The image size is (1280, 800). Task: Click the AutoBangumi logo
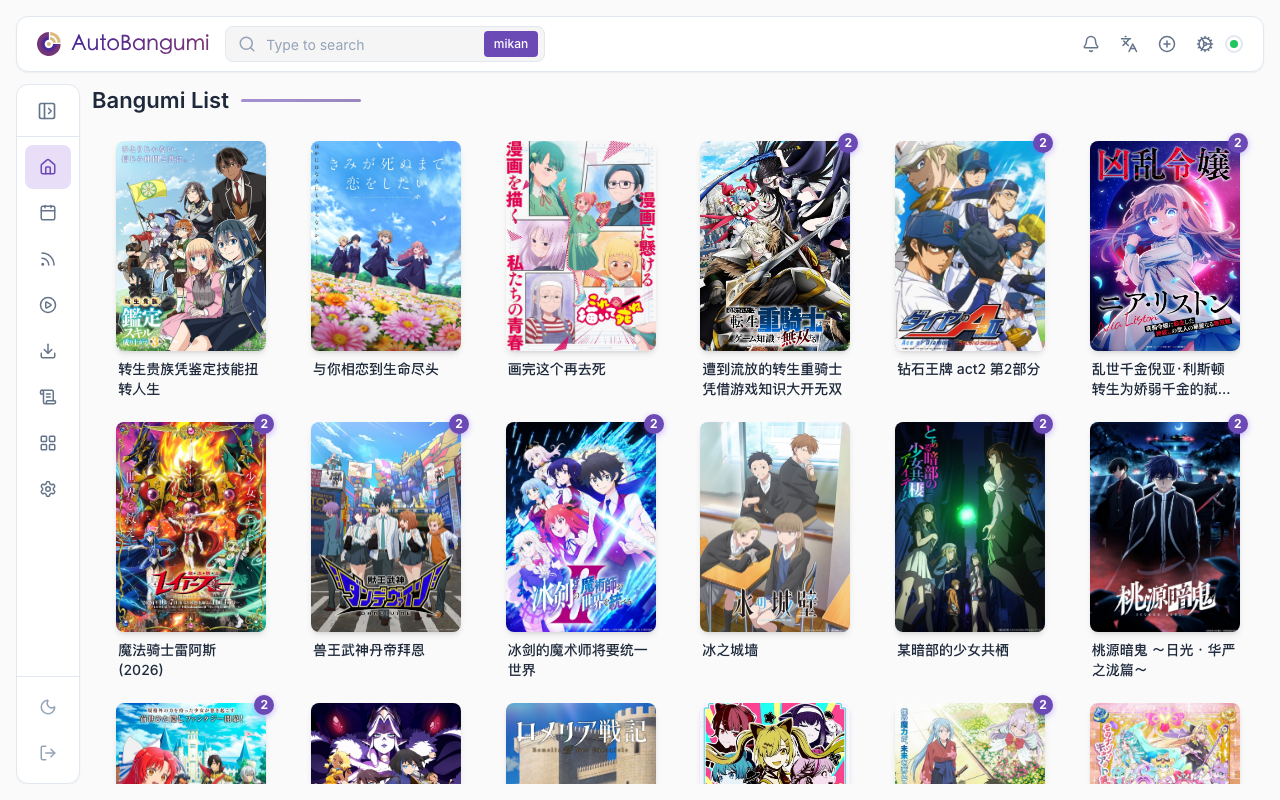point(122,44)
